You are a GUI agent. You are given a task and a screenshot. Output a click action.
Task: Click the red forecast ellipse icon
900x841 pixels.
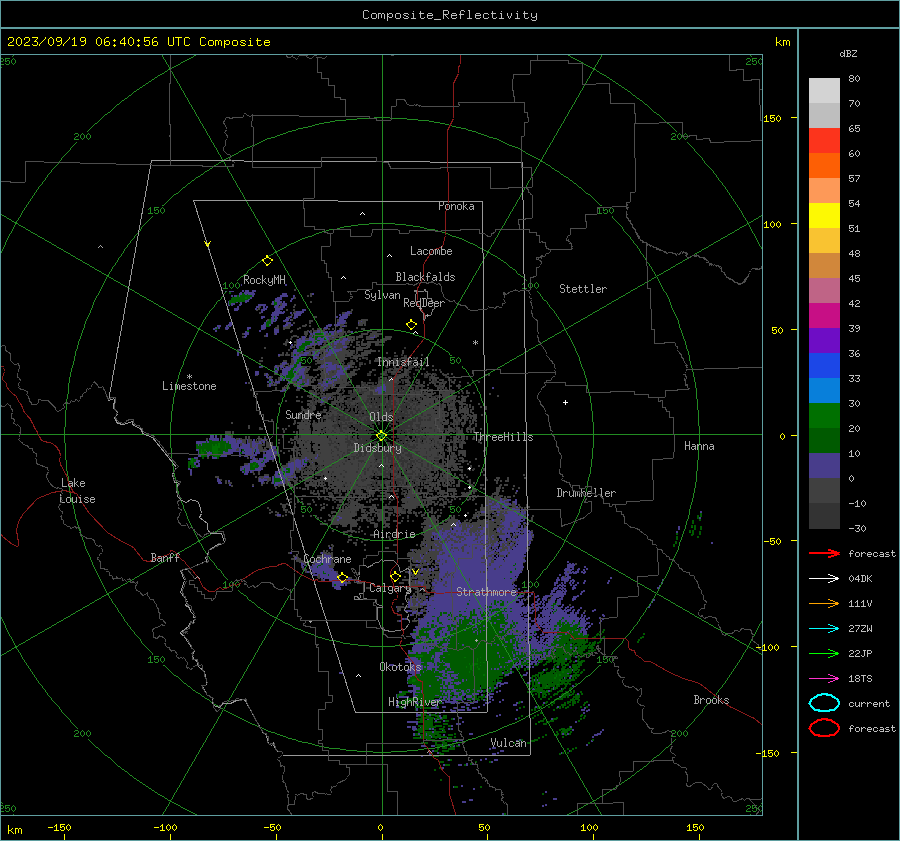824,728
